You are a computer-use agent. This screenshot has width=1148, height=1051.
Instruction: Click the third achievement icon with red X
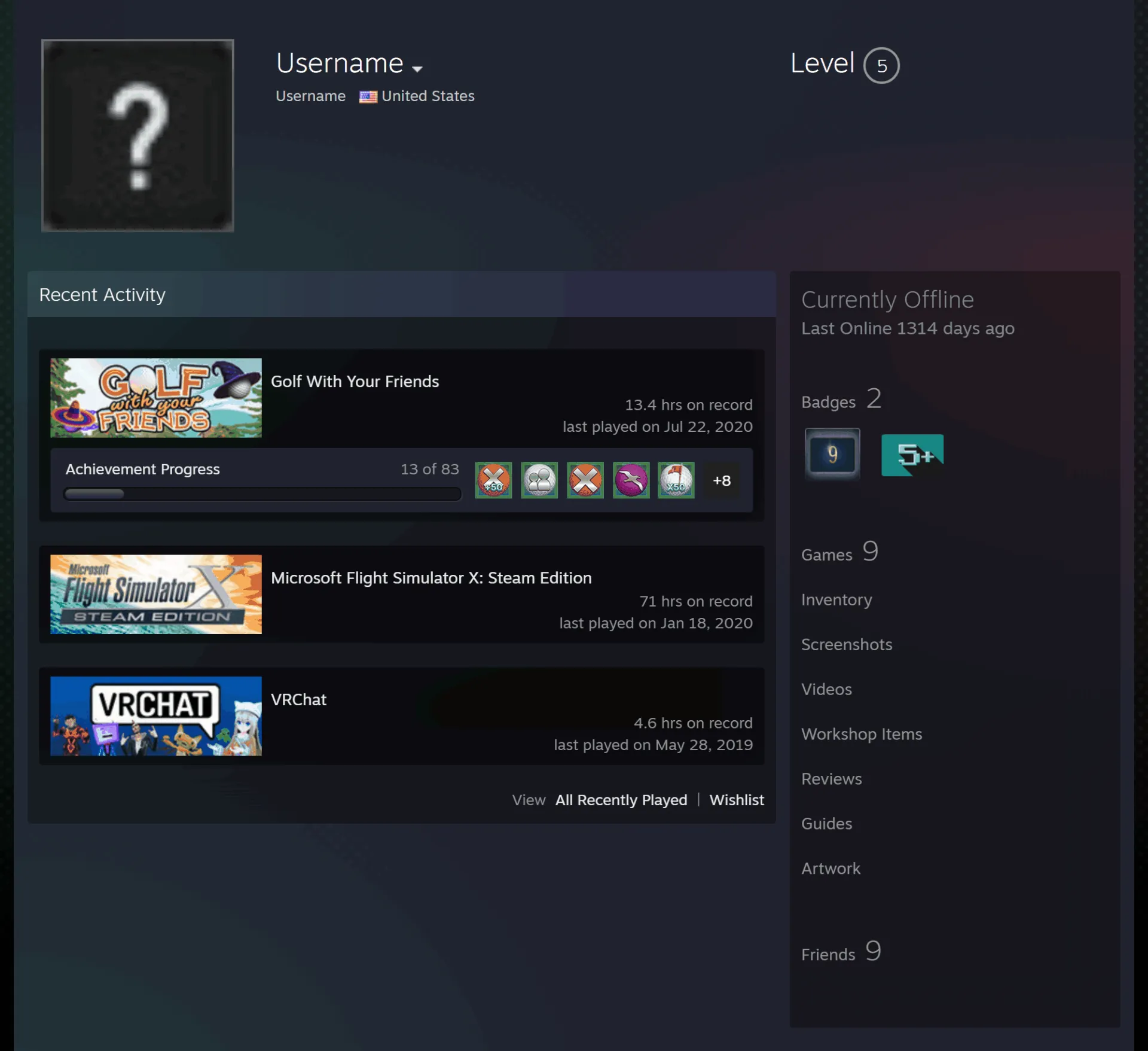point(585,480)
